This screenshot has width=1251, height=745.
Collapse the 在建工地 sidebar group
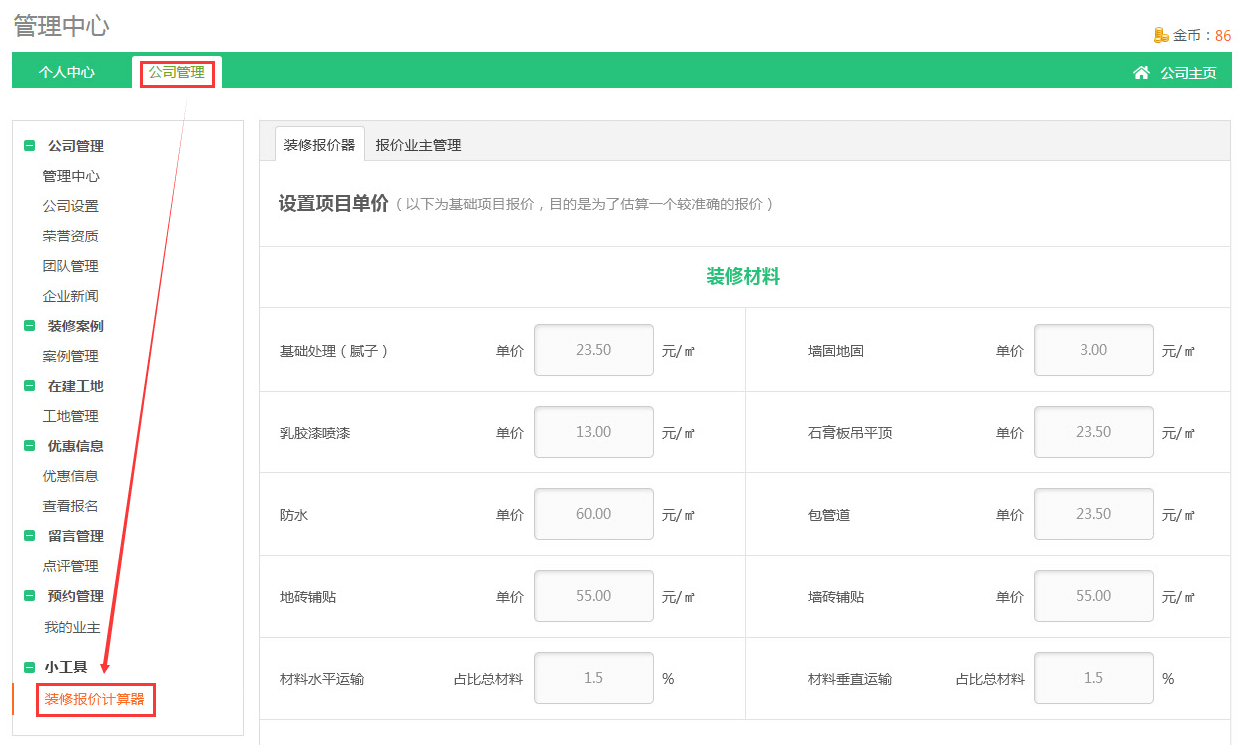29,386
